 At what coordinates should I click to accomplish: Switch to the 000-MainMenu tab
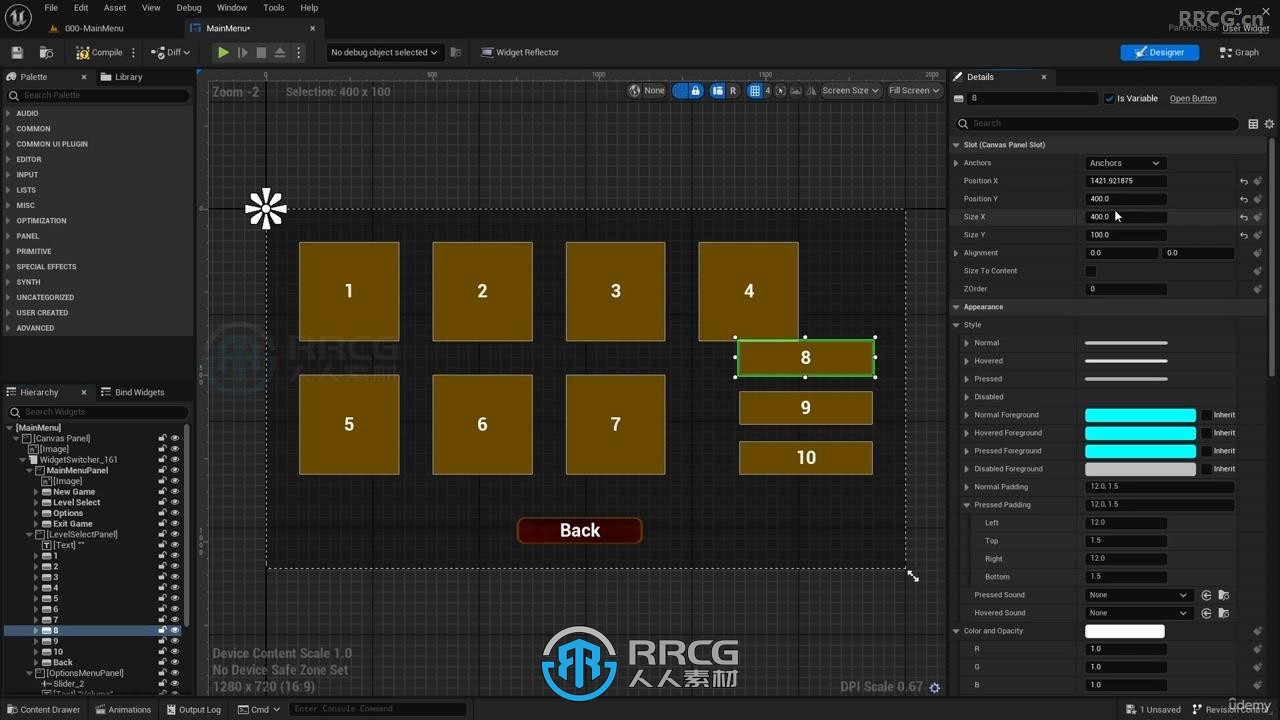pos(94,28)
